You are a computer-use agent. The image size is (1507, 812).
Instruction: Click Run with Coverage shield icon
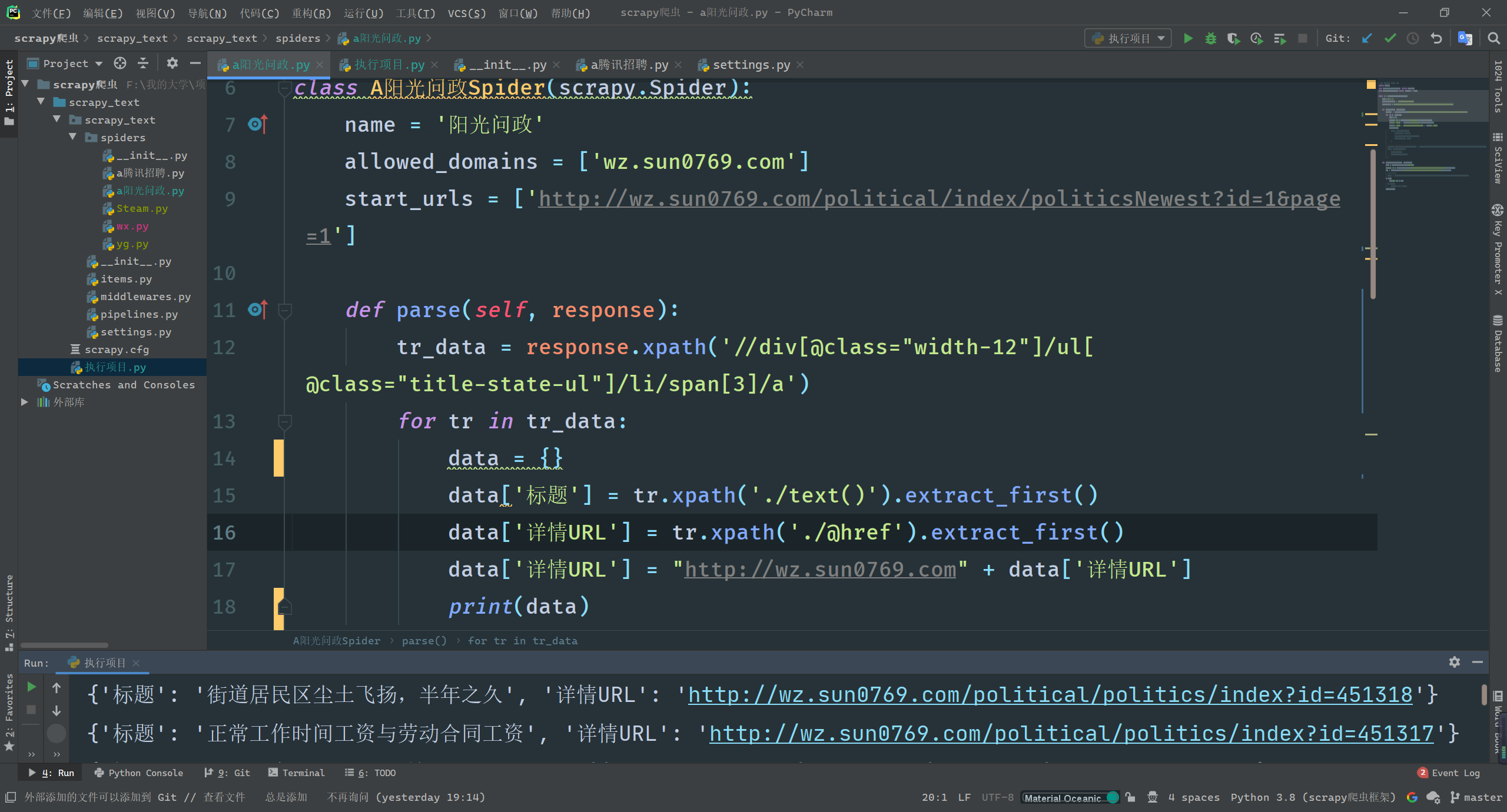(1233, 38)
